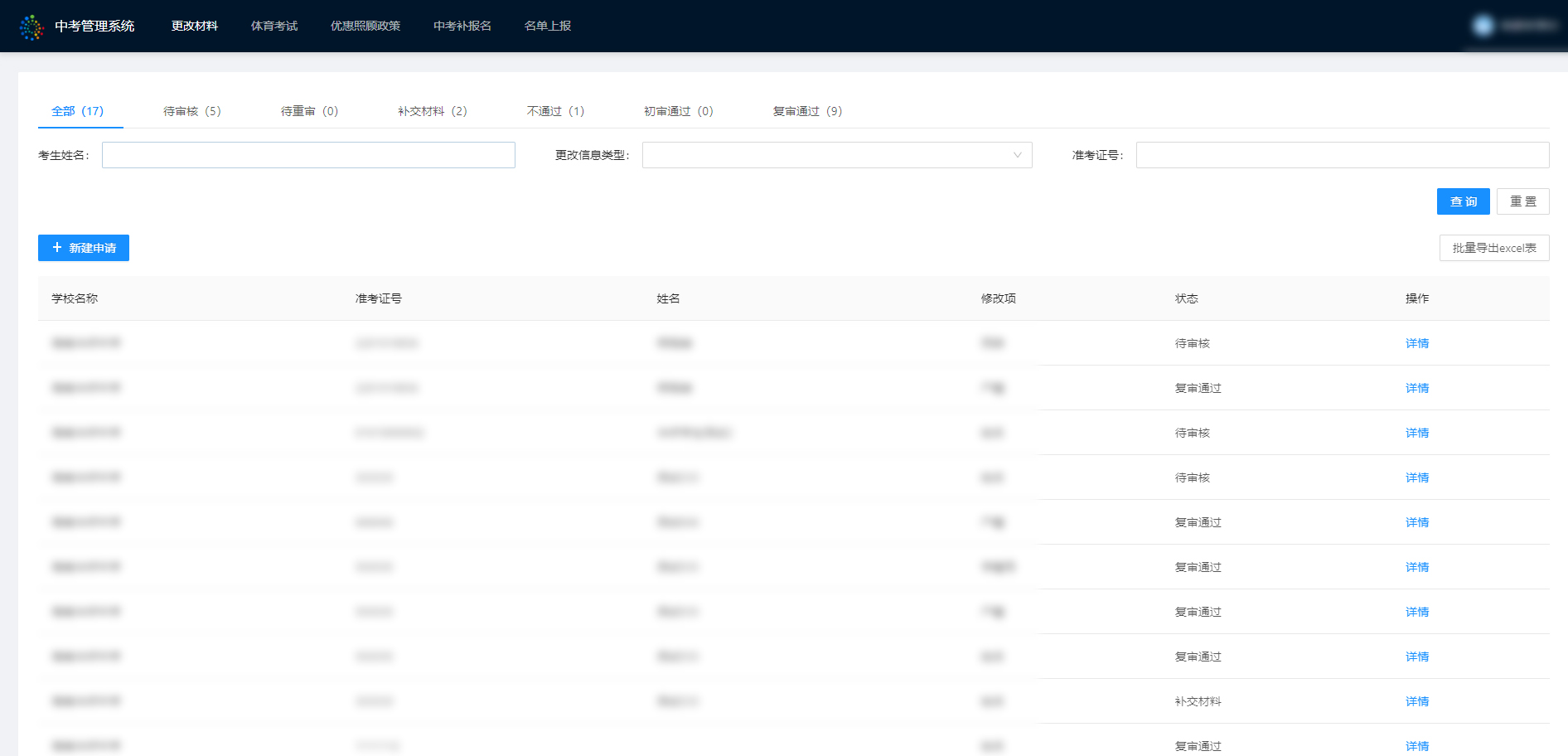Select the 更改材料 navigation item
The image size is (1568, 756).
[x=194, y=27]
